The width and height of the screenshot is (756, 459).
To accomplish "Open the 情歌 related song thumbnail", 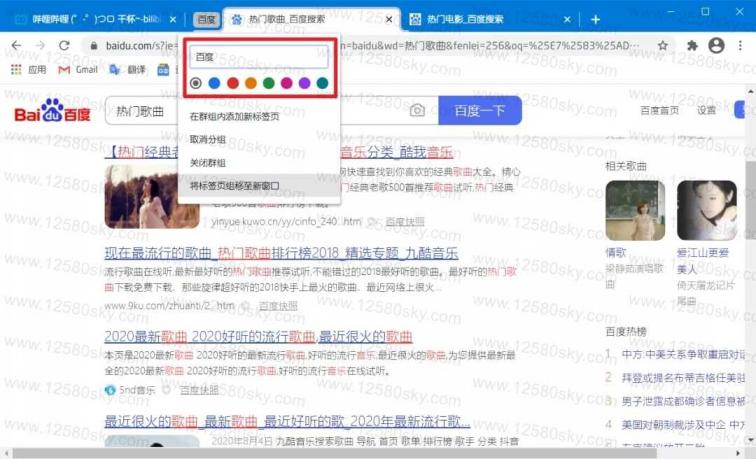I will [635, 210].
